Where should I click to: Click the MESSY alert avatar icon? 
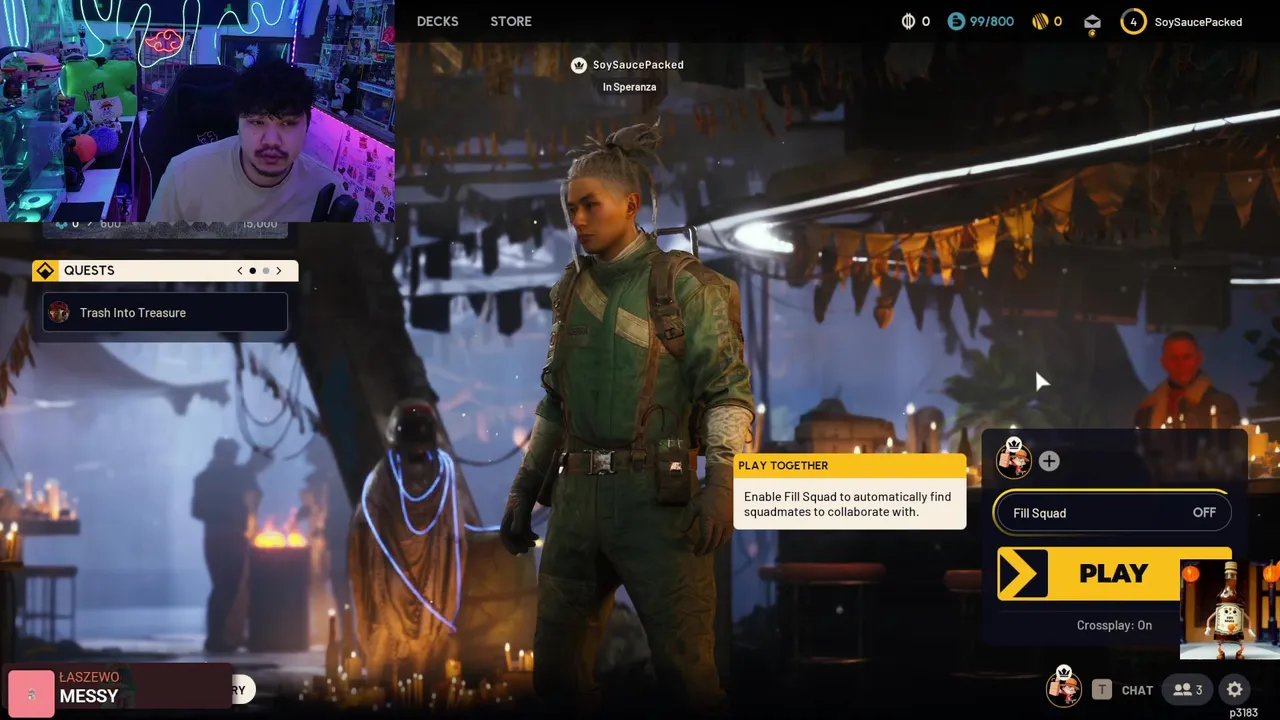coord(31,695)
